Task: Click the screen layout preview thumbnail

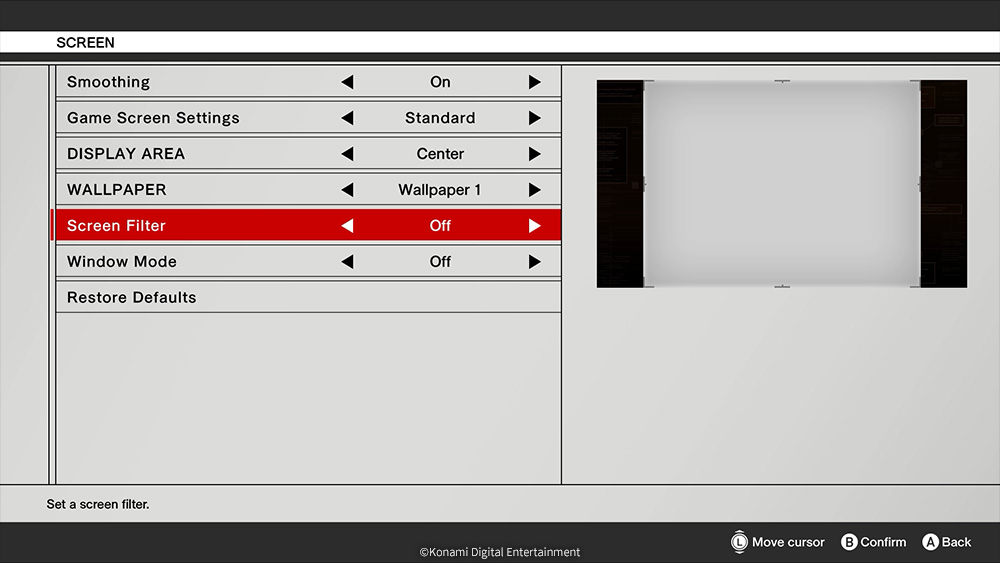Action: 781,184
